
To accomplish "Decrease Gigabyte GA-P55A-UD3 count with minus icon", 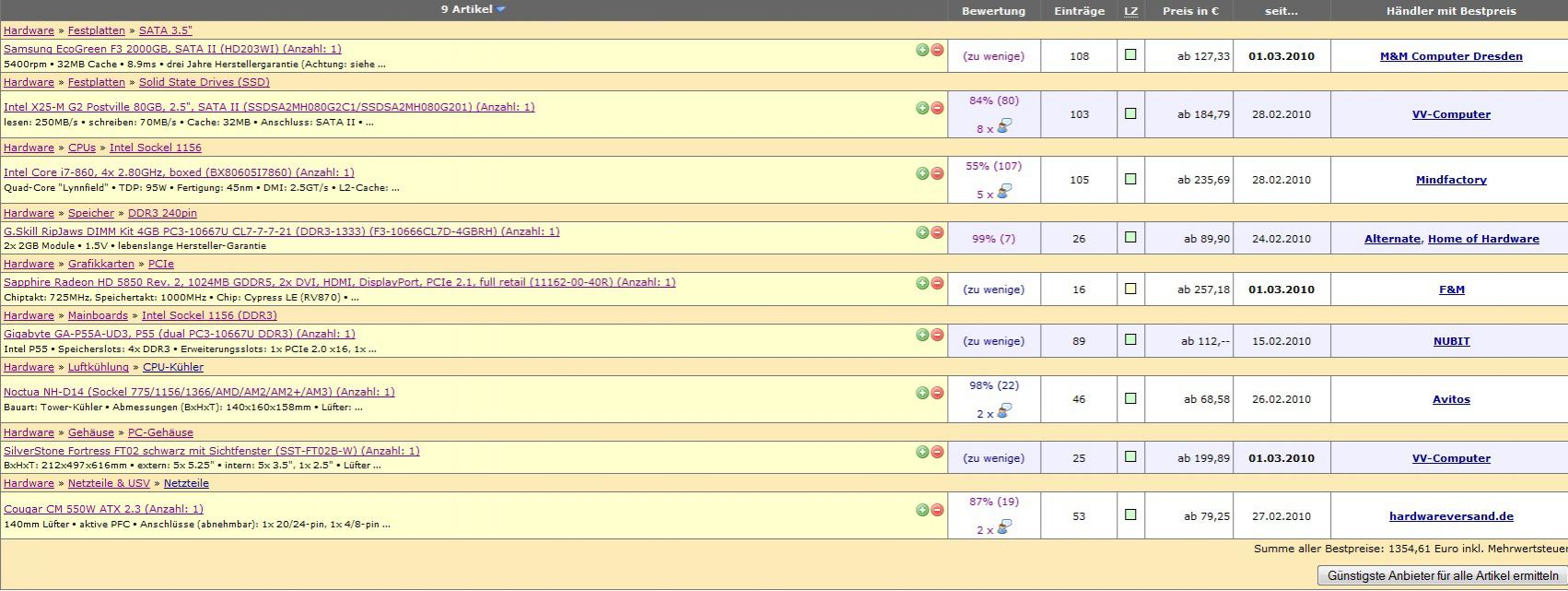I will [937, 335].
